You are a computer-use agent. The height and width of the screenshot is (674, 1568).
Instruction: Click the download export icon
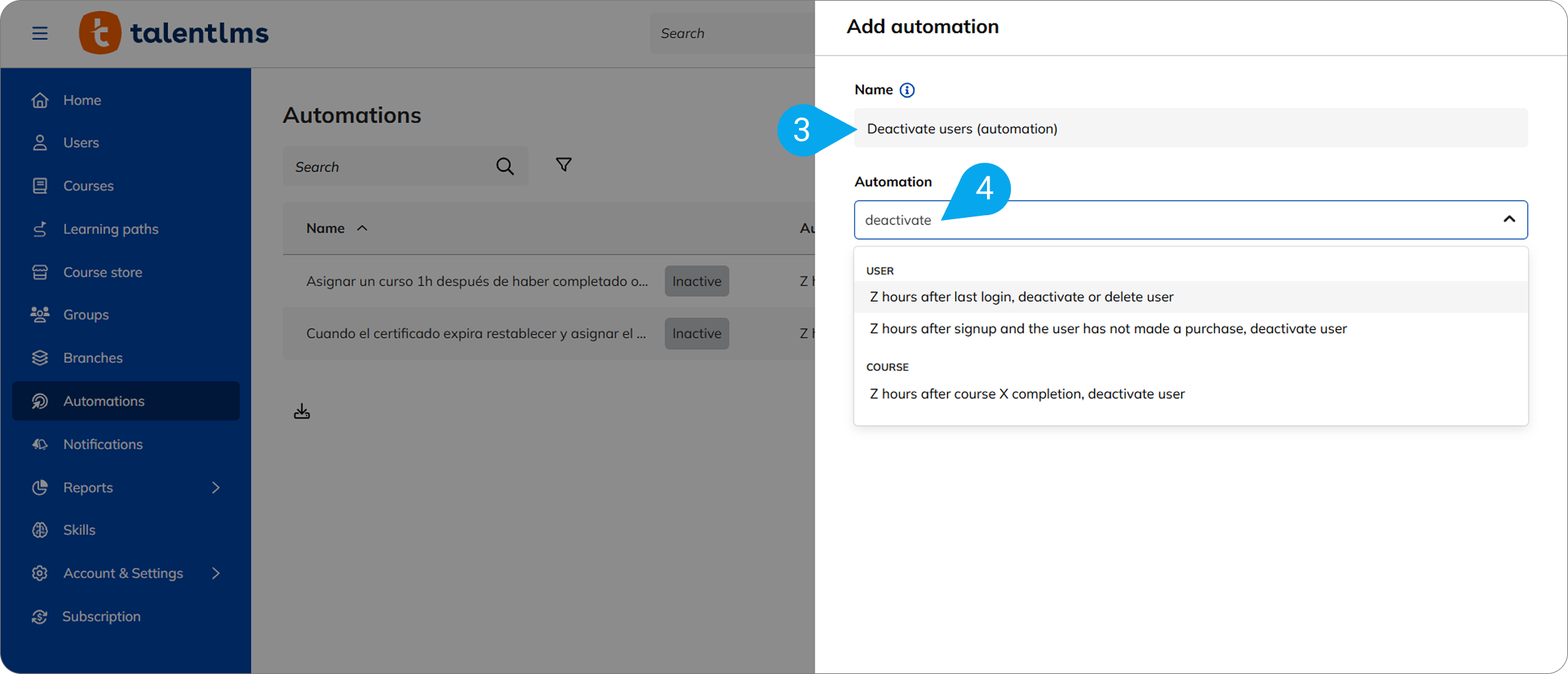pos(302,411)
